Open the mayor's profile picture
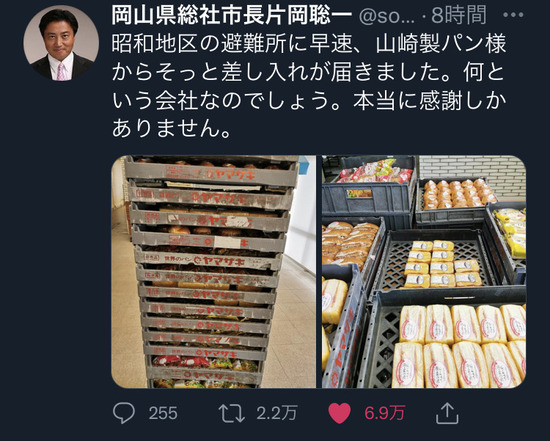The image size is (550, 441). tap(61, 43)
